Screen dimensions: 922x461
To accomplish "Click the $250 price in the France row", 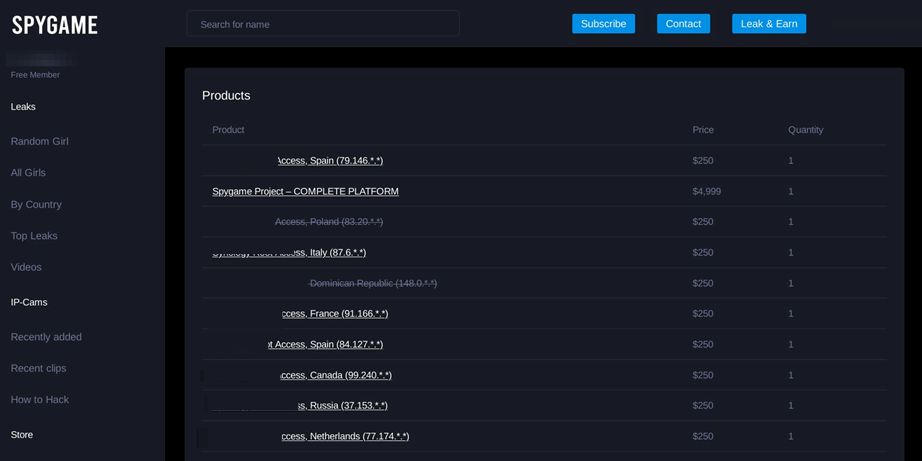I will coord(703,313).
